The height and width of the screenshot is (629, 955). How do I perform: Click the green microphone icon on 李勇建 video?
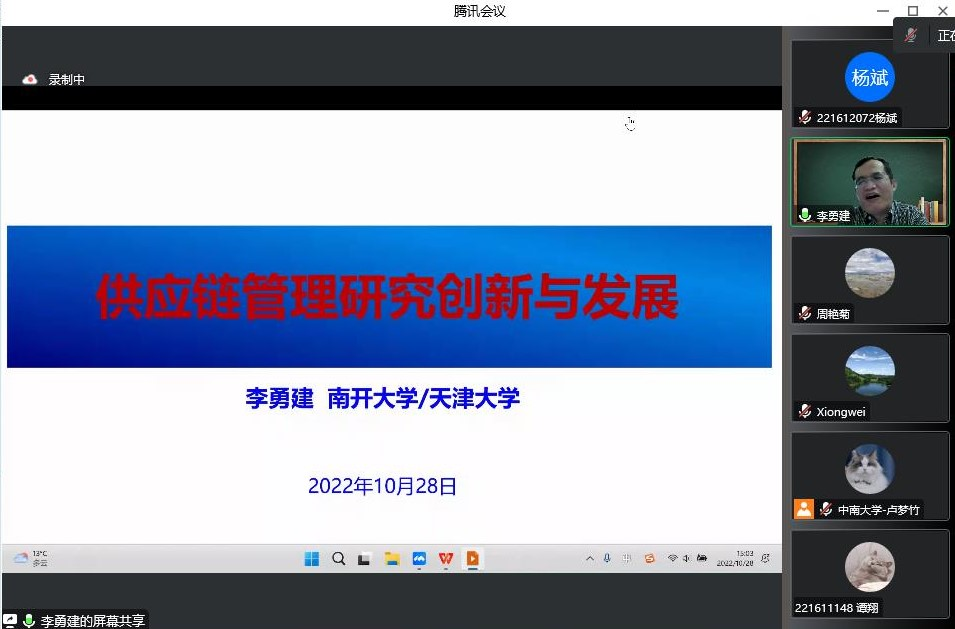click(x=805, y=216)
